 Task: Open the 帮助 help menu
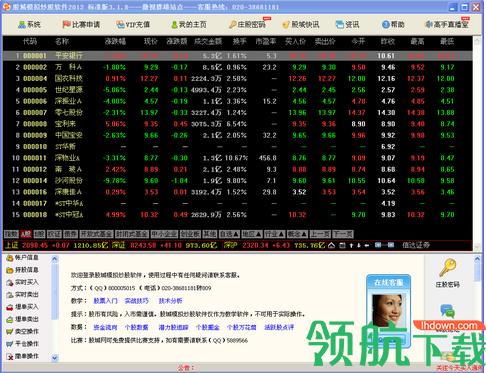(393, 24)
